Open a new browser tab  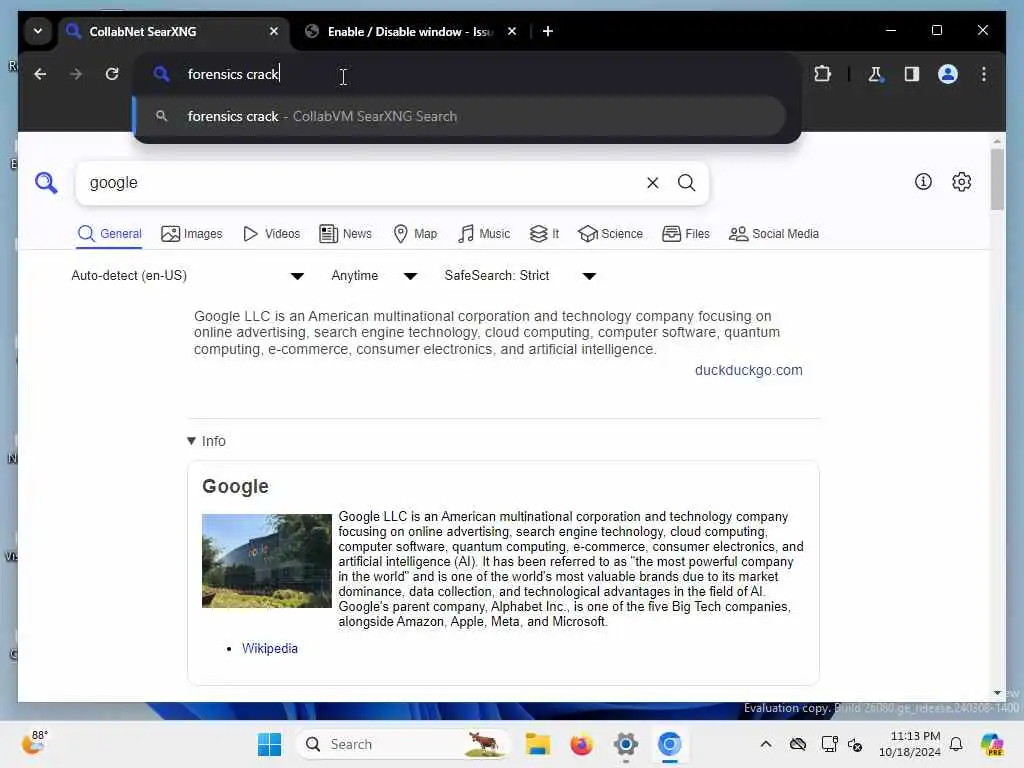(548, 31)
